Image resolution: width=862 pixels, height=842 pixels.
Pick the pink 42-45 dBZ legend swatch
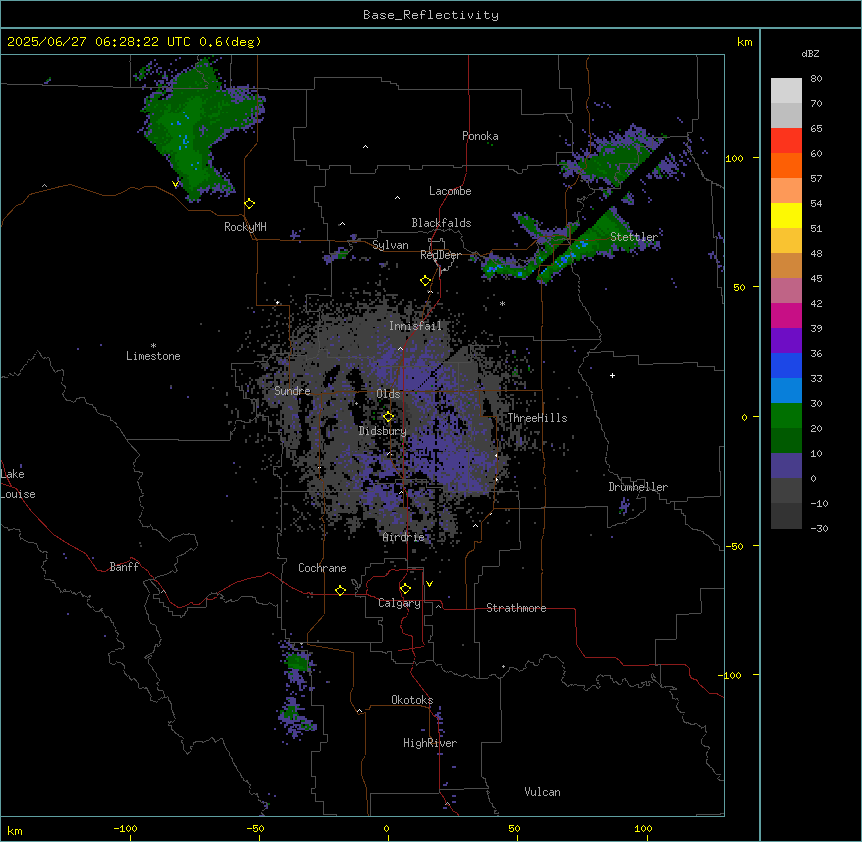point(786,291)
